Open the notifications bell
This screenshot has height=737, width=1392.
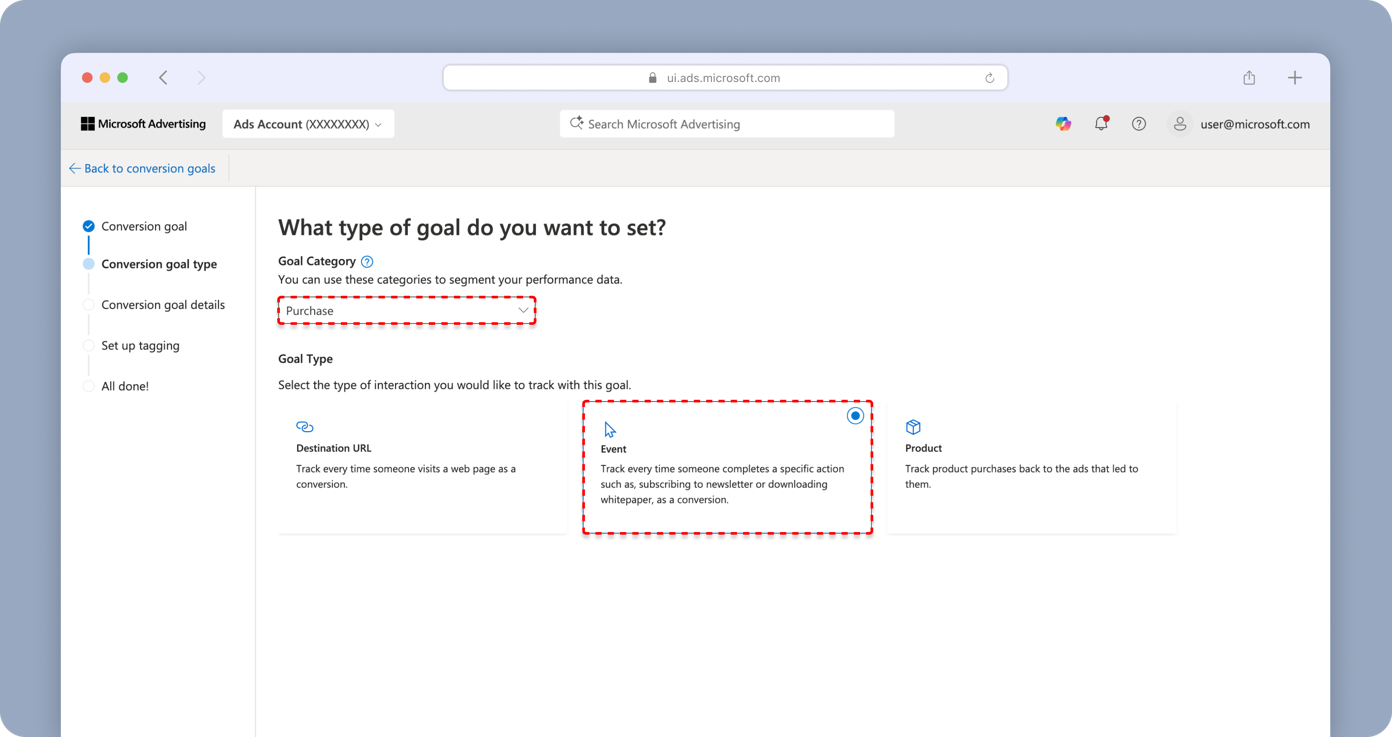tap(1101, 124)
